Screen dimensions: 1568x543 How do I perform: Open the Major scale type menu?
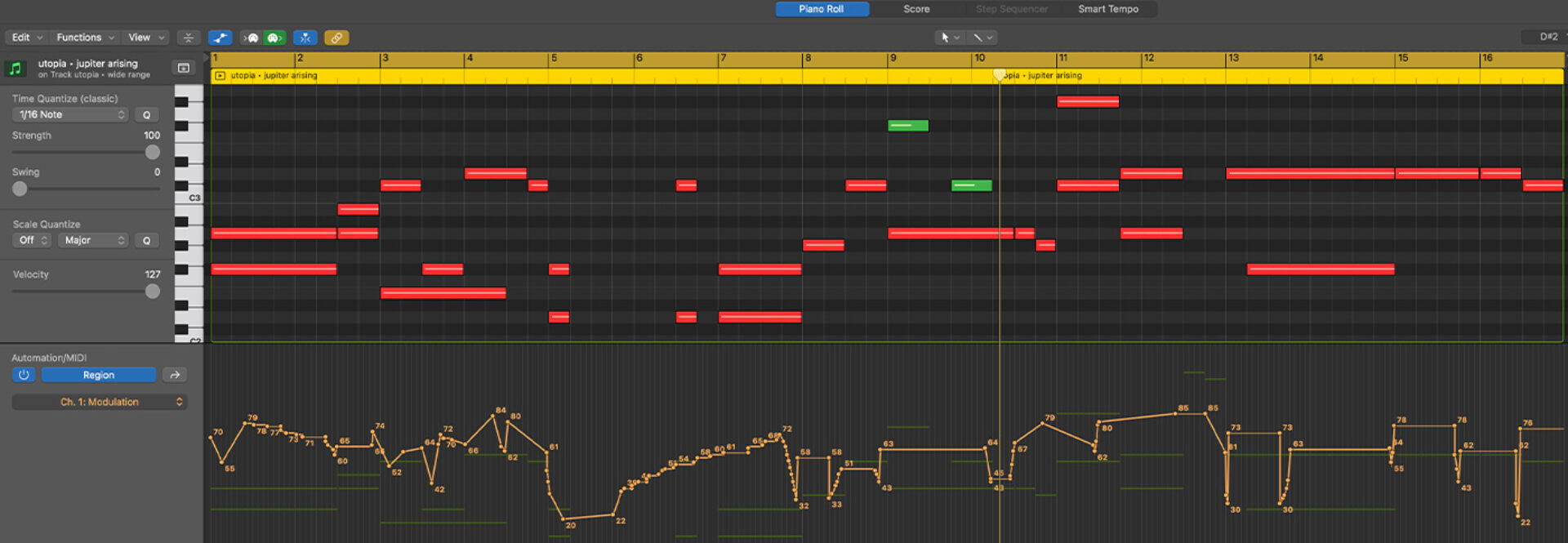click(x=93, y=240)
